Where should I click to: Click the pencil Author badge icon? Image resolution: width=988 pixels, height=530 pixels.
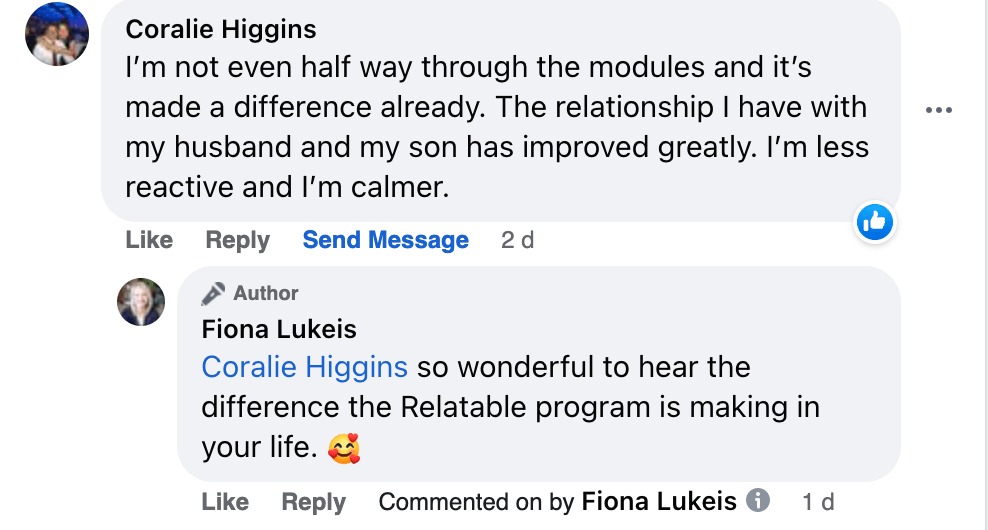pyautogui.click(x=213, y=293)
